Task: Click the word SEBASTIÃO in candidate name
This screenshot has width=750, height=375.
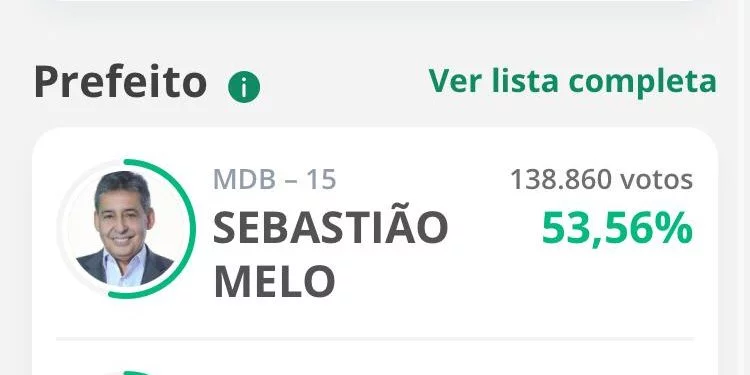Action: pyautogui.click(x=330, y=227)
